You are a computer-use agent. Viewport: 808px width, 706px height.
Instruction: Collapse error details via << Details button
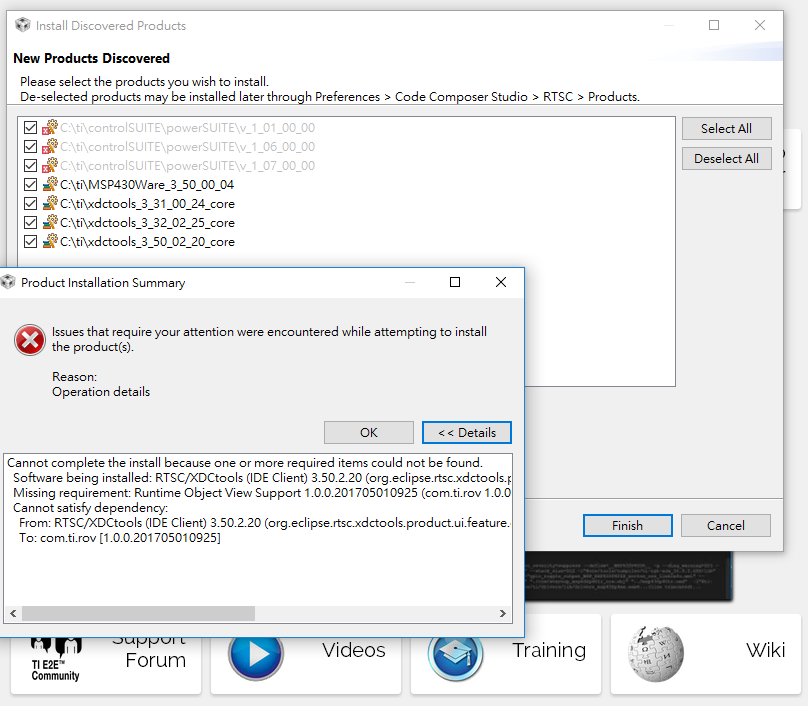[466, 432]
